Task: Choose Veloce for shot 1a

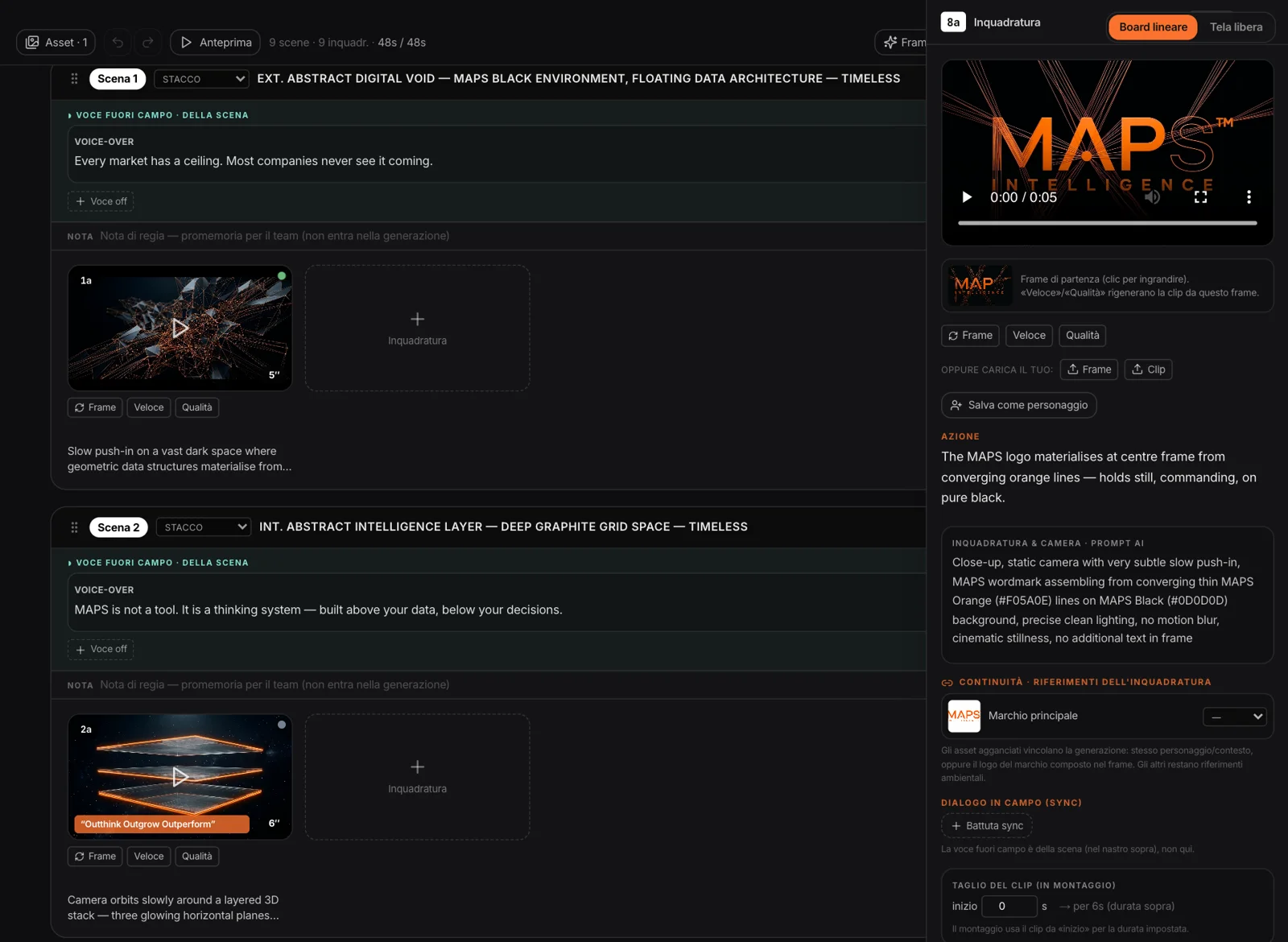Action: 149,407
